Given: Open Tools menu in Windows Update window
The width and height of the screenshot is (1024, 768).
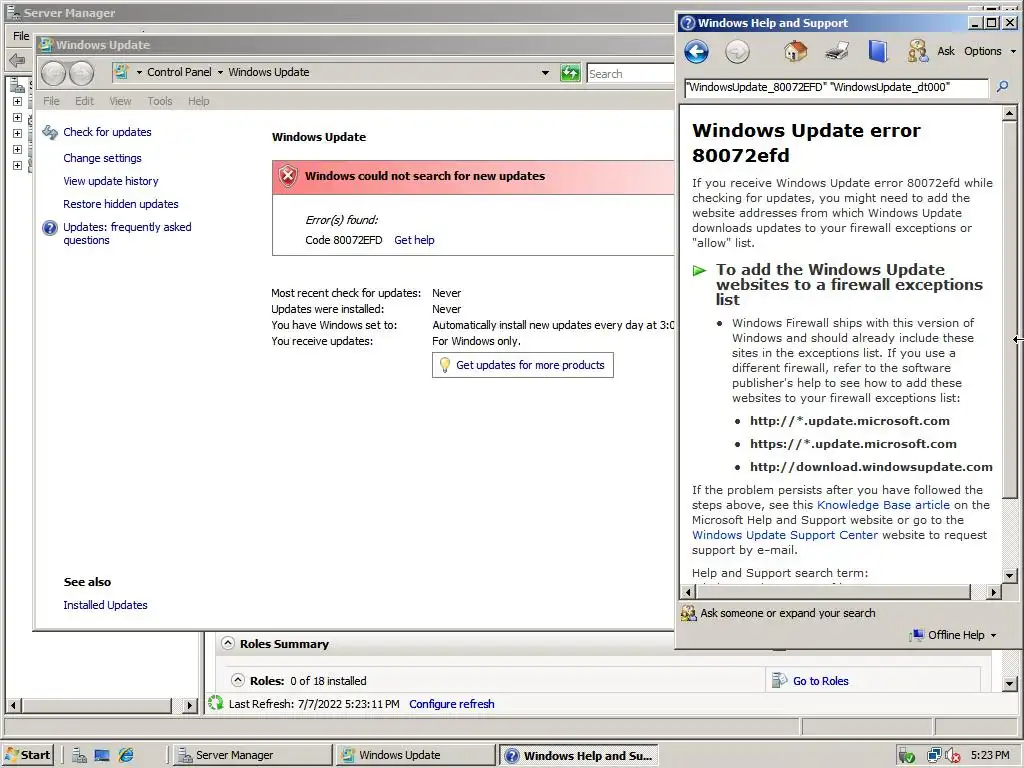Looking at the screenshot, I should pos(160,101).
